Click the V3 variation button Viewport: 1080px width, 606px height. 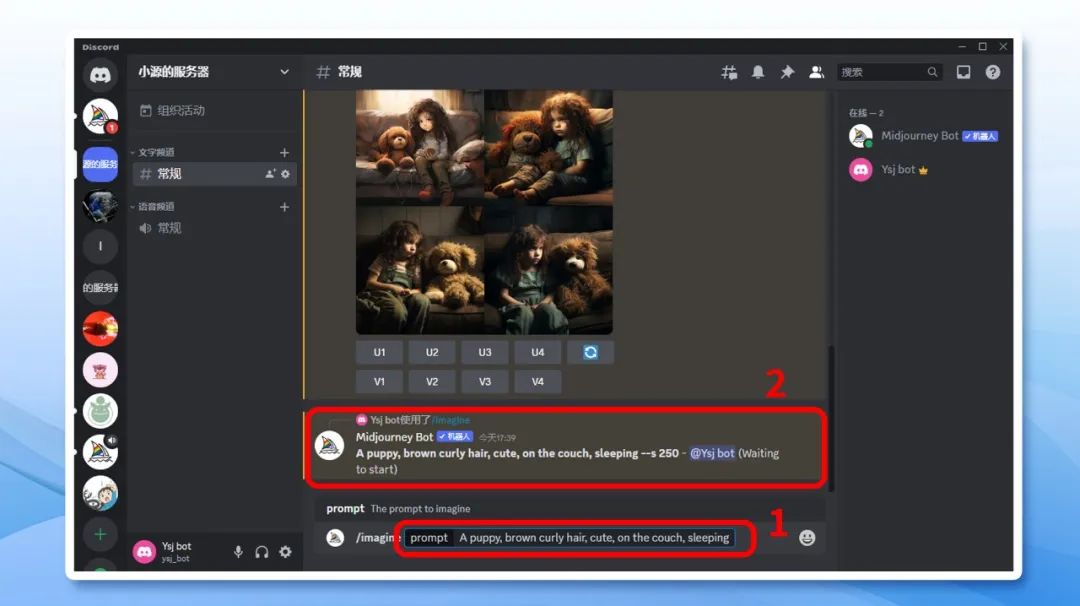pos(485,382)
